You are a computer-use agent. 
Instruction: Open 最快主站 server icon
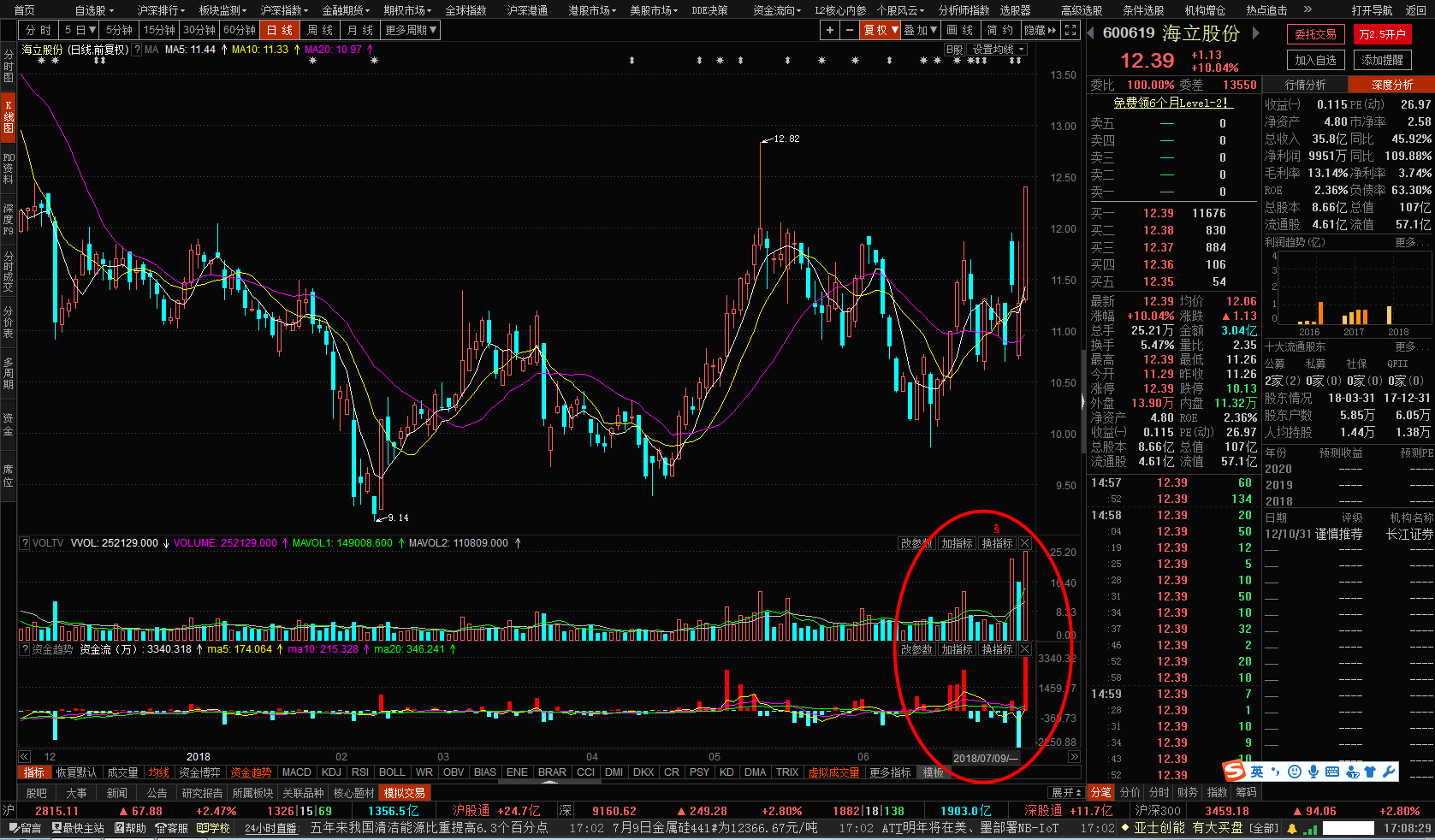[x=78, y=828]
